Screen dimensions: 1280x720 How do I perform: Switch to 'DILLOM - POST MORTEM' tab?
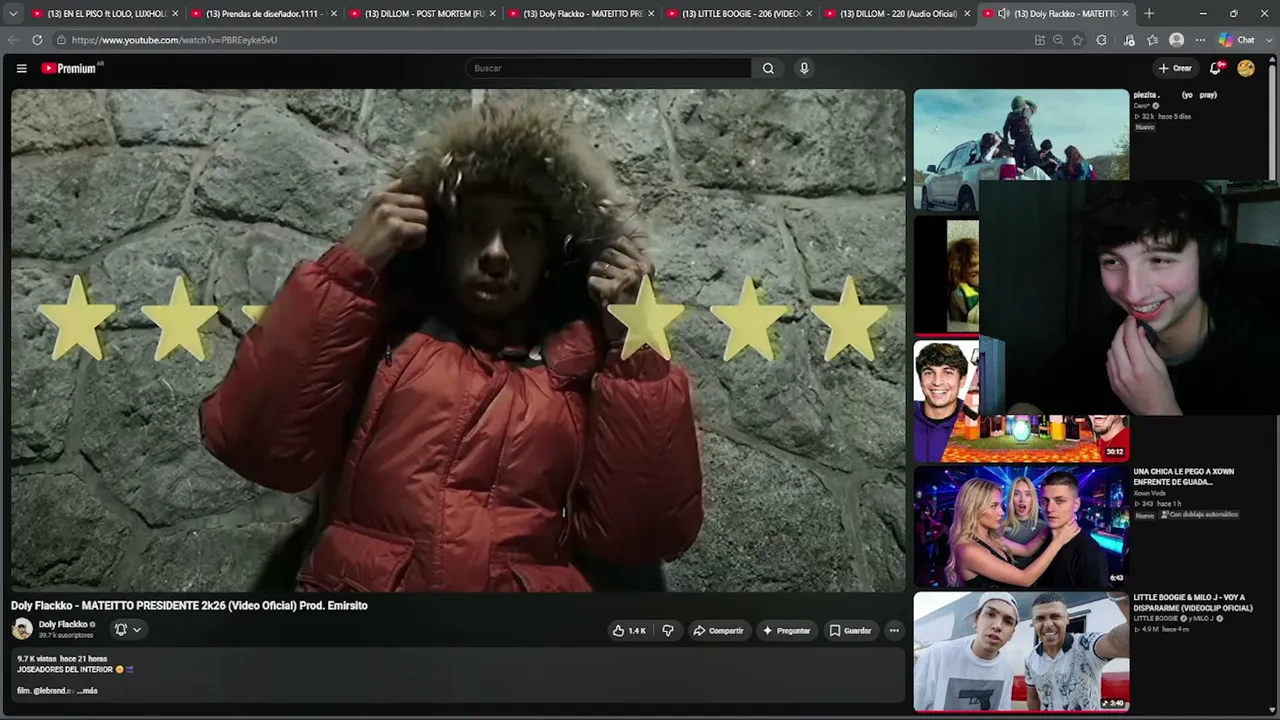coord(421,14)
